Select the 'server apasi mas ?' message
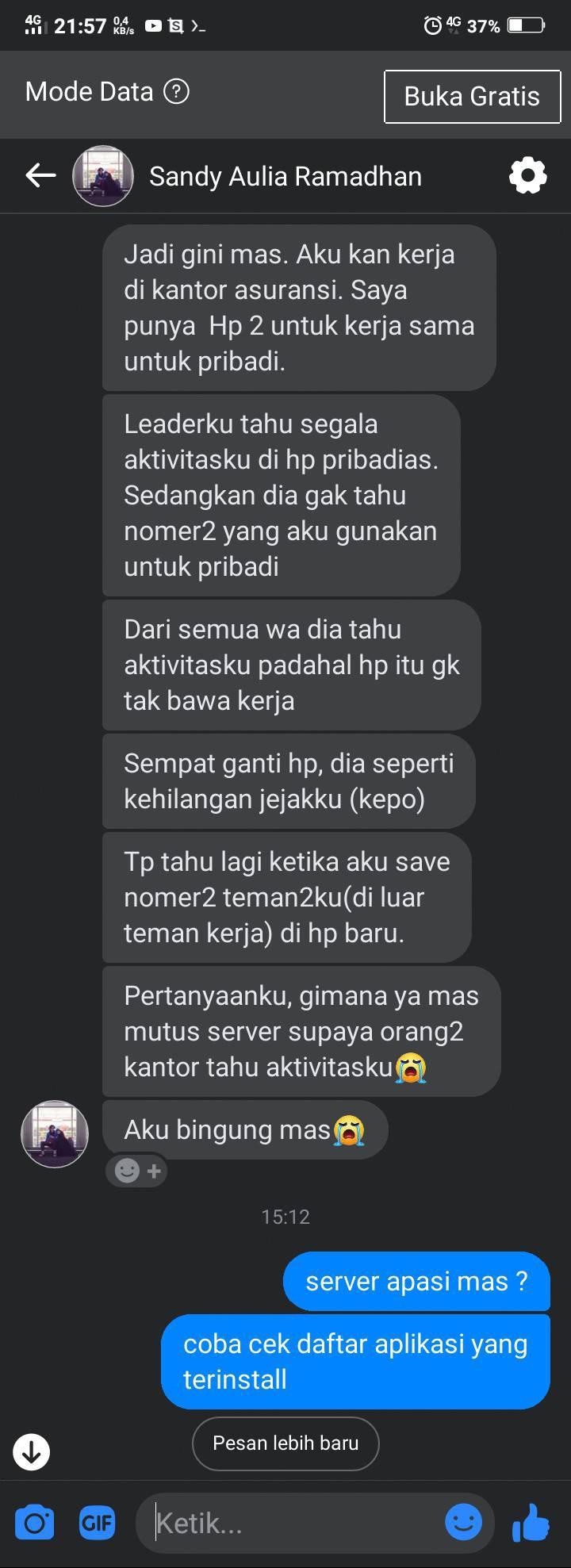 tap(416, 1281)
